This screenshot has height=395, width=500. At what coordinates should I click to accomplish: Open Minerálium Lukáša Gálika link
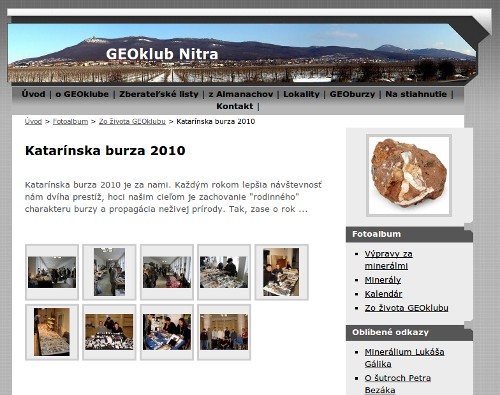click(x=404, y=358)
